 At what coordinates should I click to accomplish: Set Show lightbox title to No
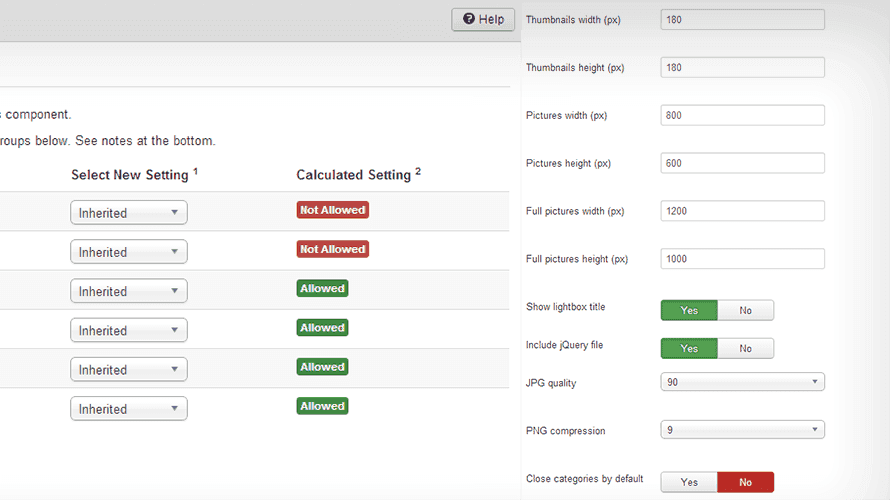click(x=745, y=311)
